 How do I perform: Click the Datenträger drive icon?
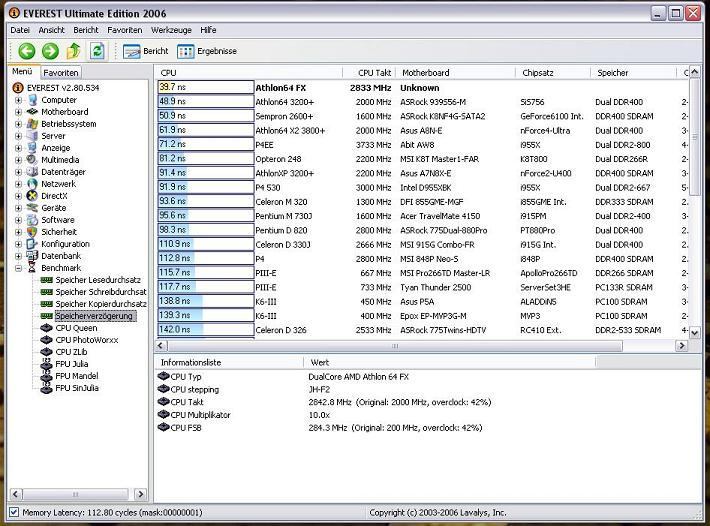click(x=33, y=172)
